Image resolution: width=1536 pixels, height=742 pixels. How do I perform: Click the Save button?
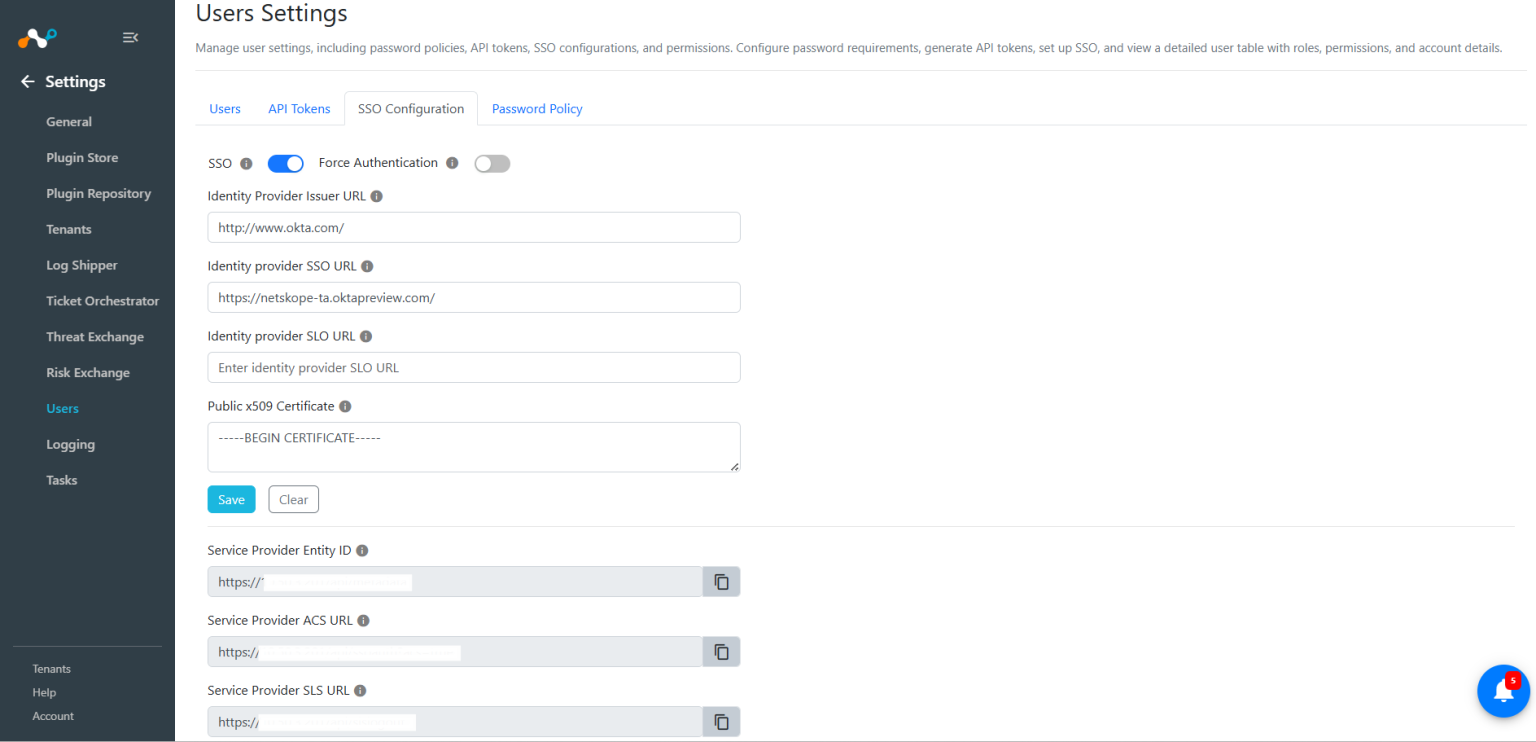[231, 499]
